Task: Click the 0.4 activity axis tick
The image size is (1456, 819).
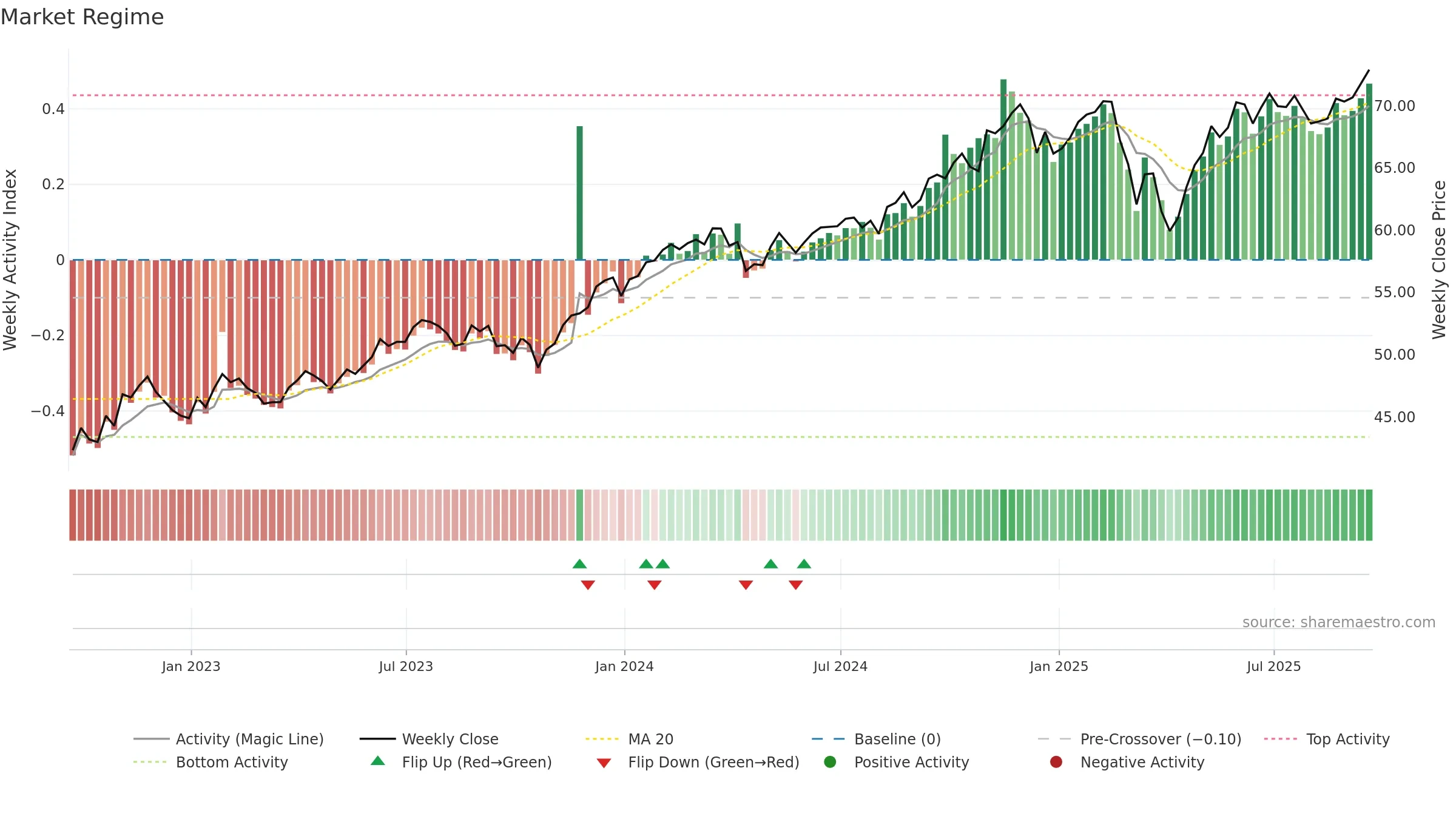Action: (53, 109)
